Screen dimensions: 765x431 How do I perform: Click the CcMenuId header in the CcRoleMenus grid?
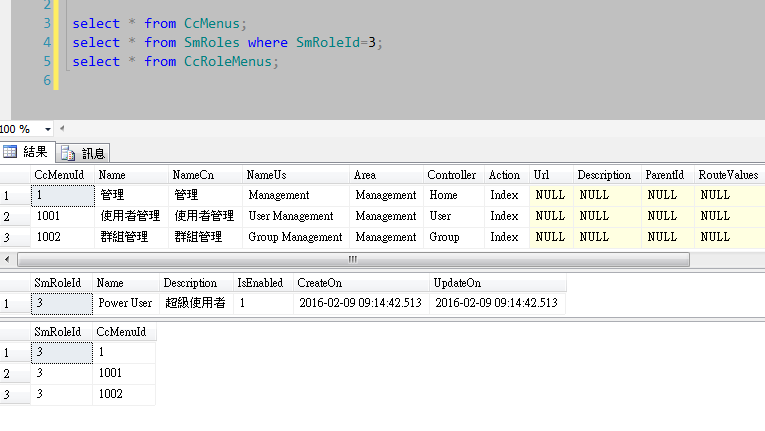[x=124, y=332]
